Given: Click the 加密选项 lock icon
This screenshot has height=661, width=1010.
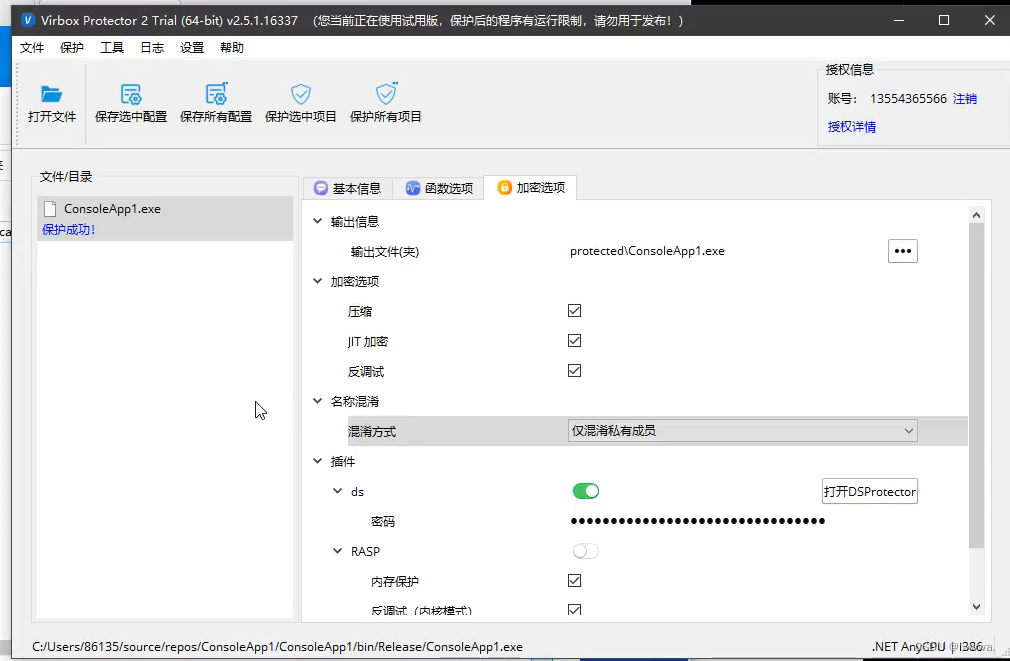Looking at the screenshot, I should tap(504, 187).
